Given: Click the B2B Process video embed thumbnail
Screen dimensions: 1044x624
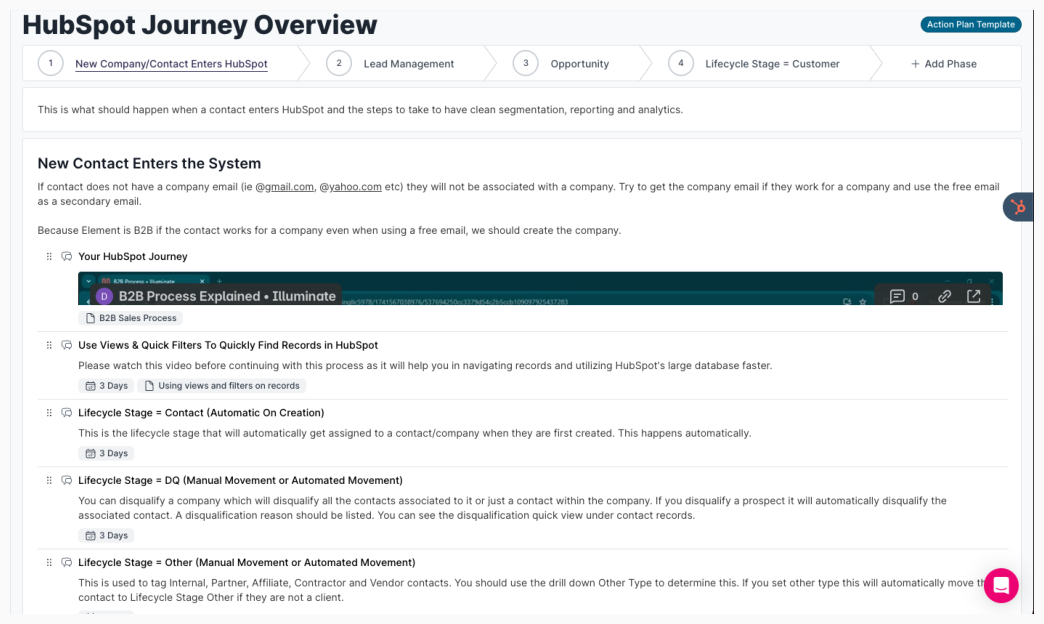Looking at the screenshot, I should 540,288.
